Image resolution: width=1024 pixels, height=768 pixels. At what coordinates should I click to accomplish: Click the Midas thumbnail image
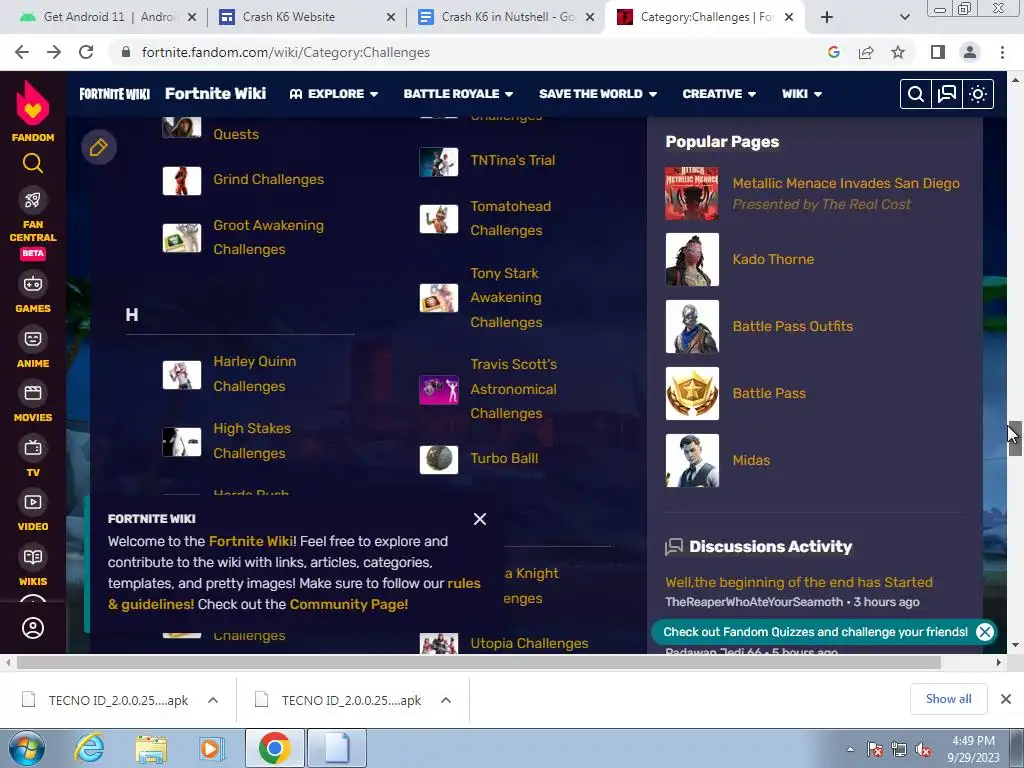692,460
